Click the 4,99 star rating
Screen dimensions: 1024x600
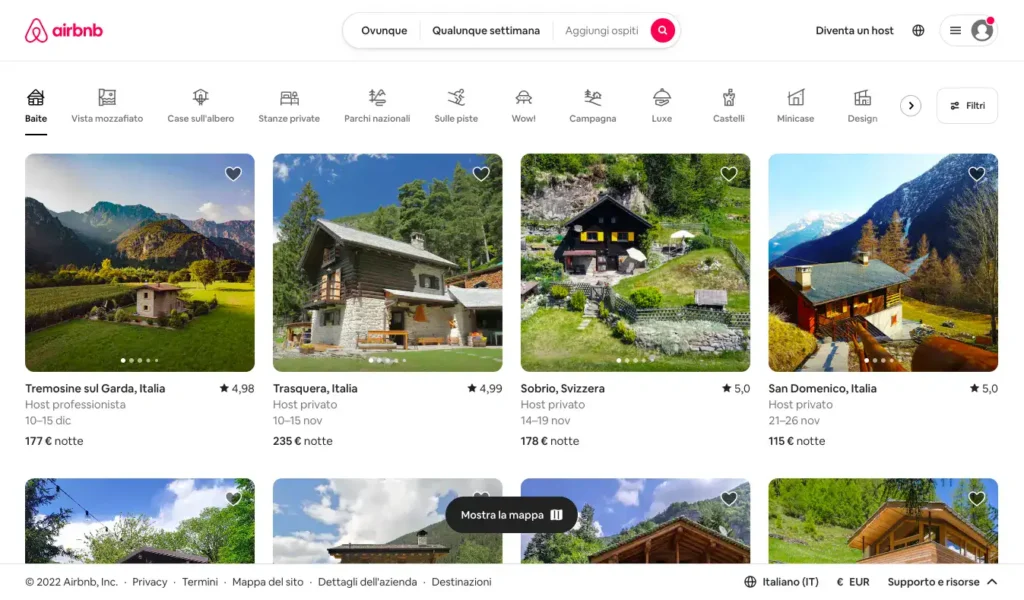(485, 388)
